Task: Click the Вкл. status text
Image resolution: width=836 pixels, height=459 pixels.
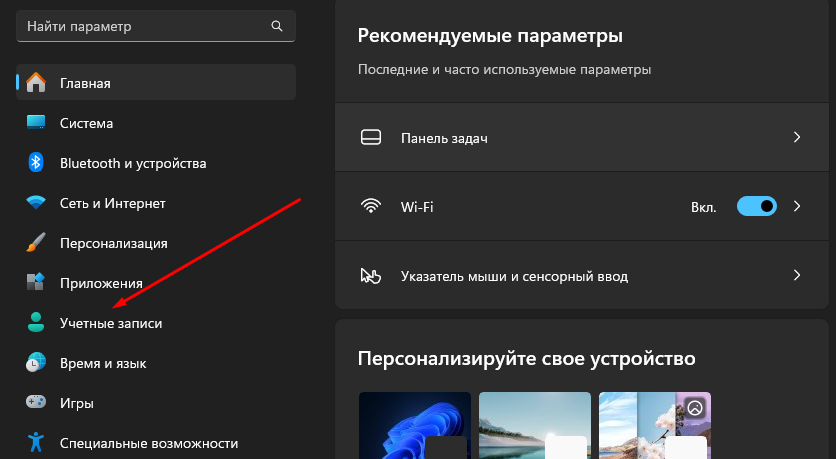Action: tap(703, 207)
